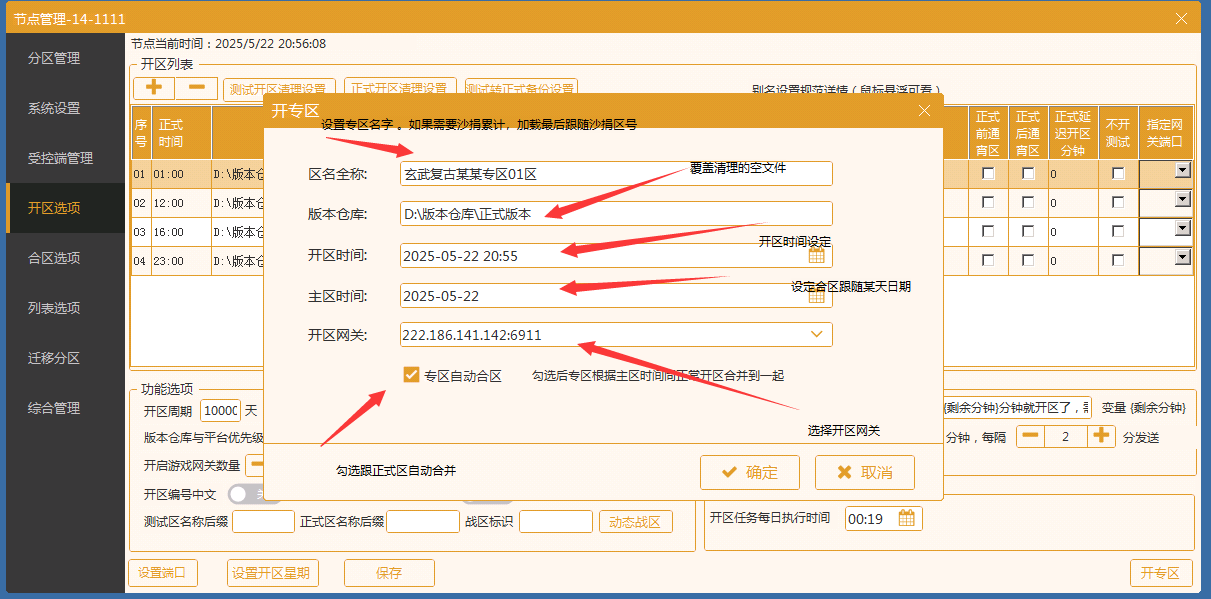Screen dimensions: 1211x599
Task: Remove selected row using the minus icon
Action: coord(196,88)
